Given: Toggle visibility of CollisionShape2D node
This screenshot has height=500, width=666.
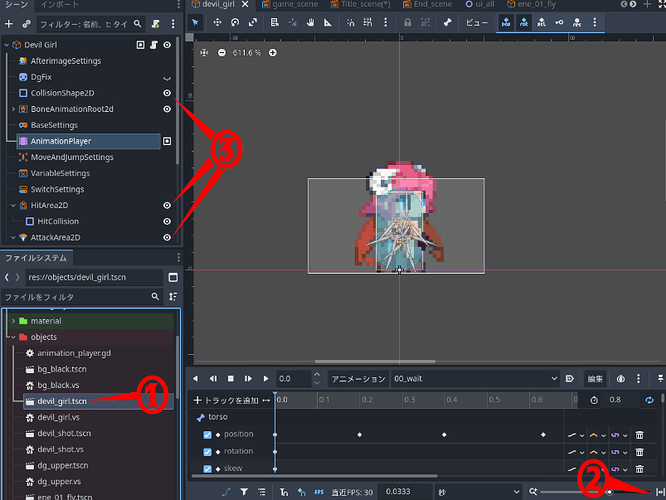Looking at the screenshot, I should [x=167, y=93].
